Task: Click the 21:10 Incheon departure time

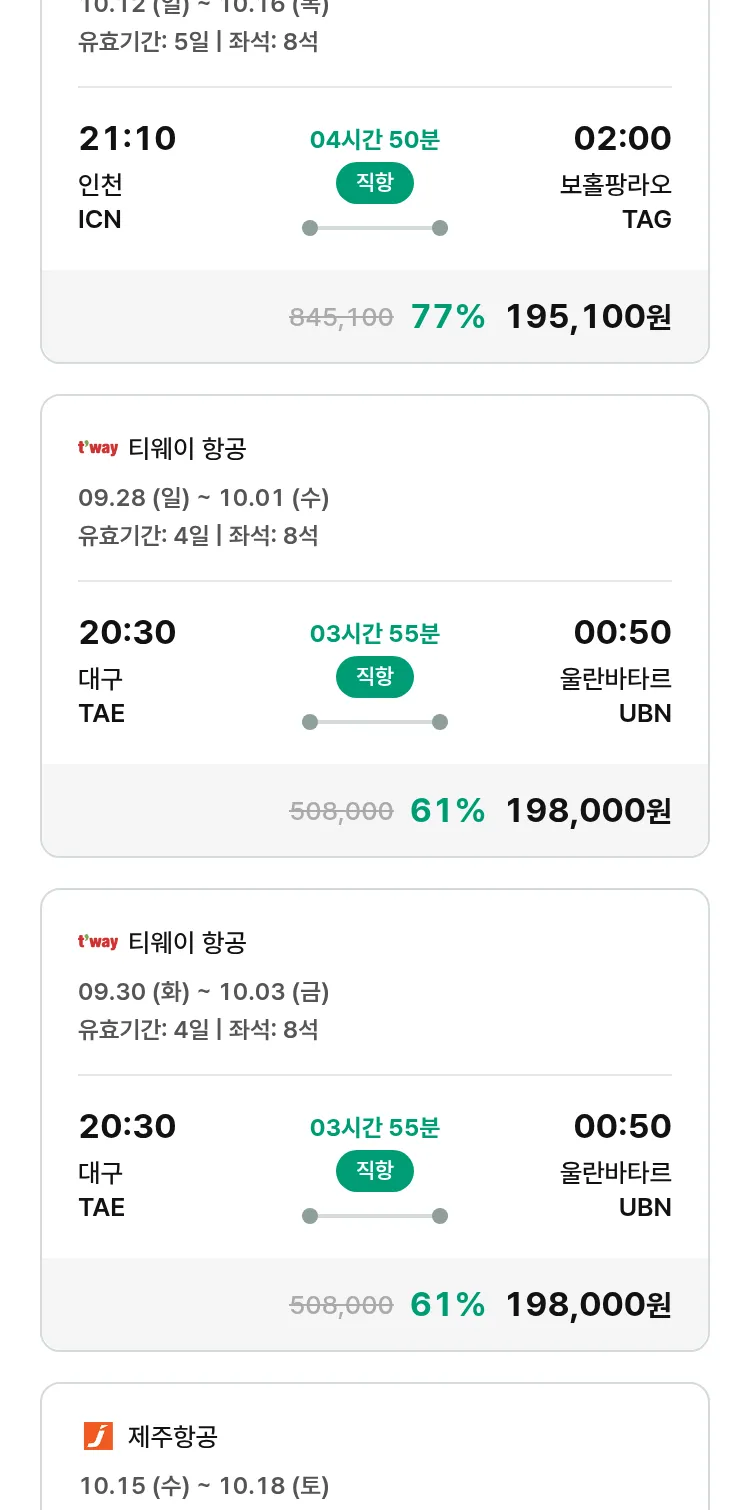Action: (x=127, y=139)
